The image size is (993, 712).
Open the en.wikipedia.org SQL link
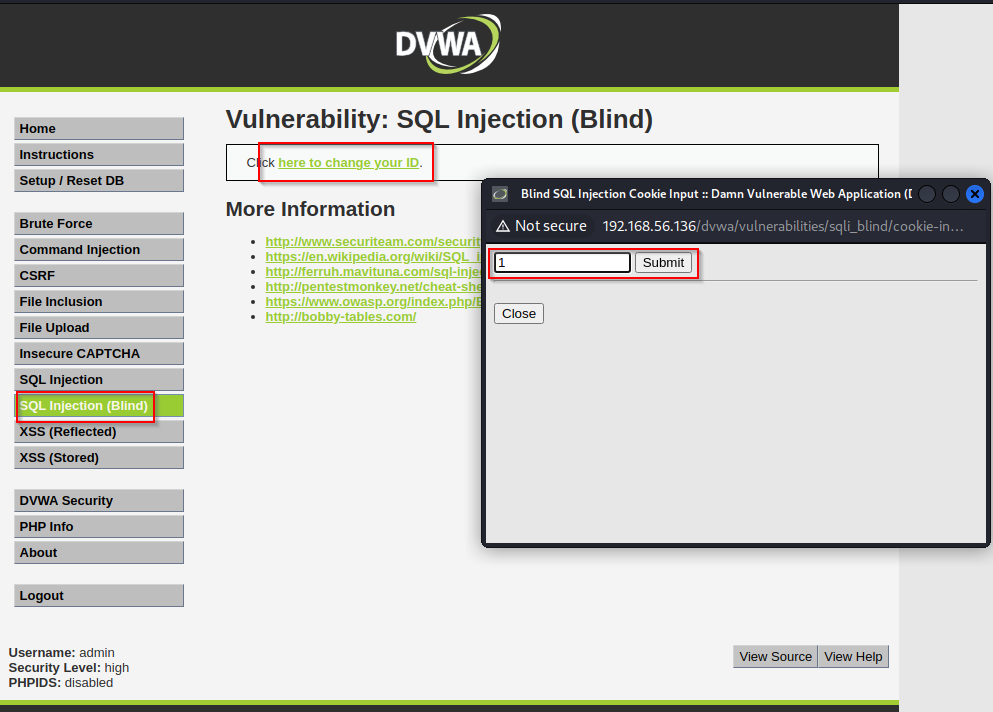[373, 257]
